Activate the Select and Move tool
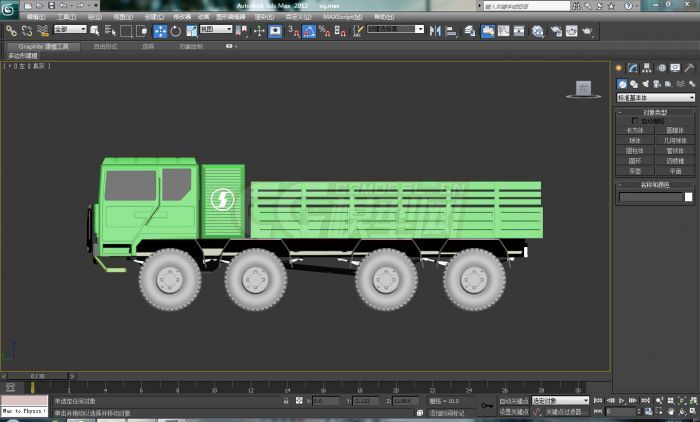The width and height of the screenshot is (700, 422). pos(160,31)
